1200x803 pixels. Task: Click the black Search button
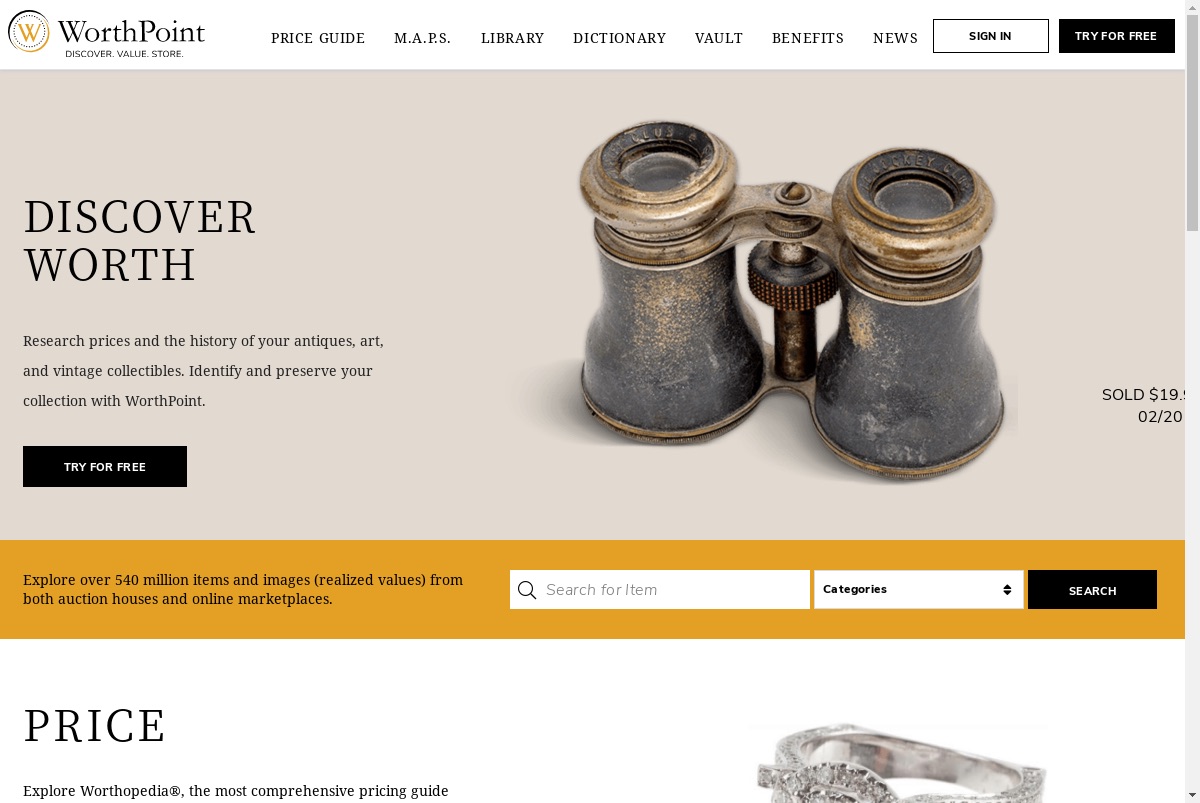(1092, 590)
